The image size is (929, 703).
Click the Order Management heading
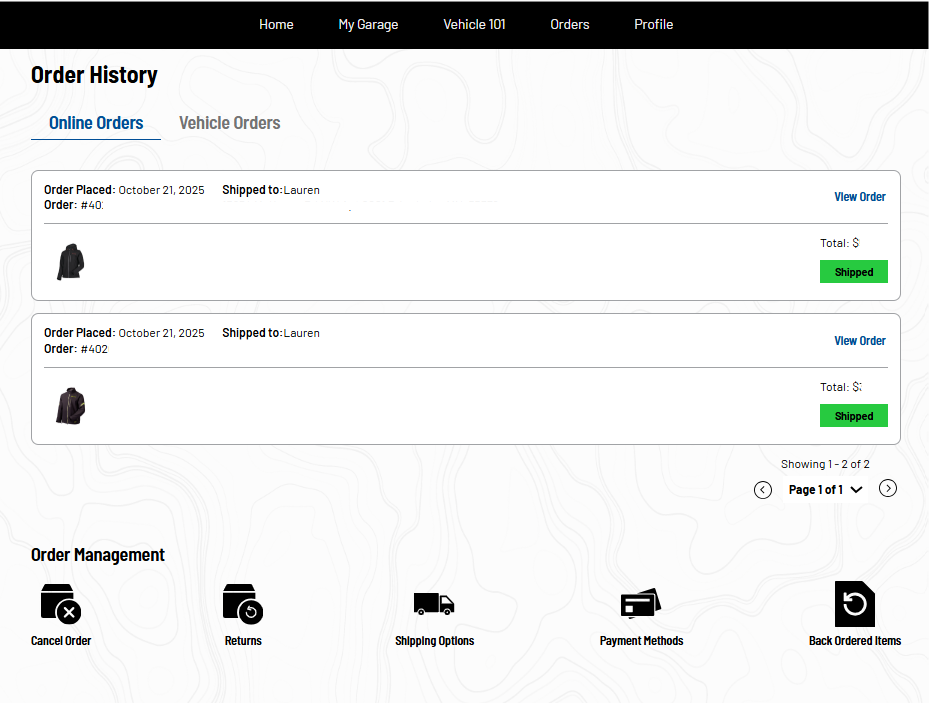[98, 555]
